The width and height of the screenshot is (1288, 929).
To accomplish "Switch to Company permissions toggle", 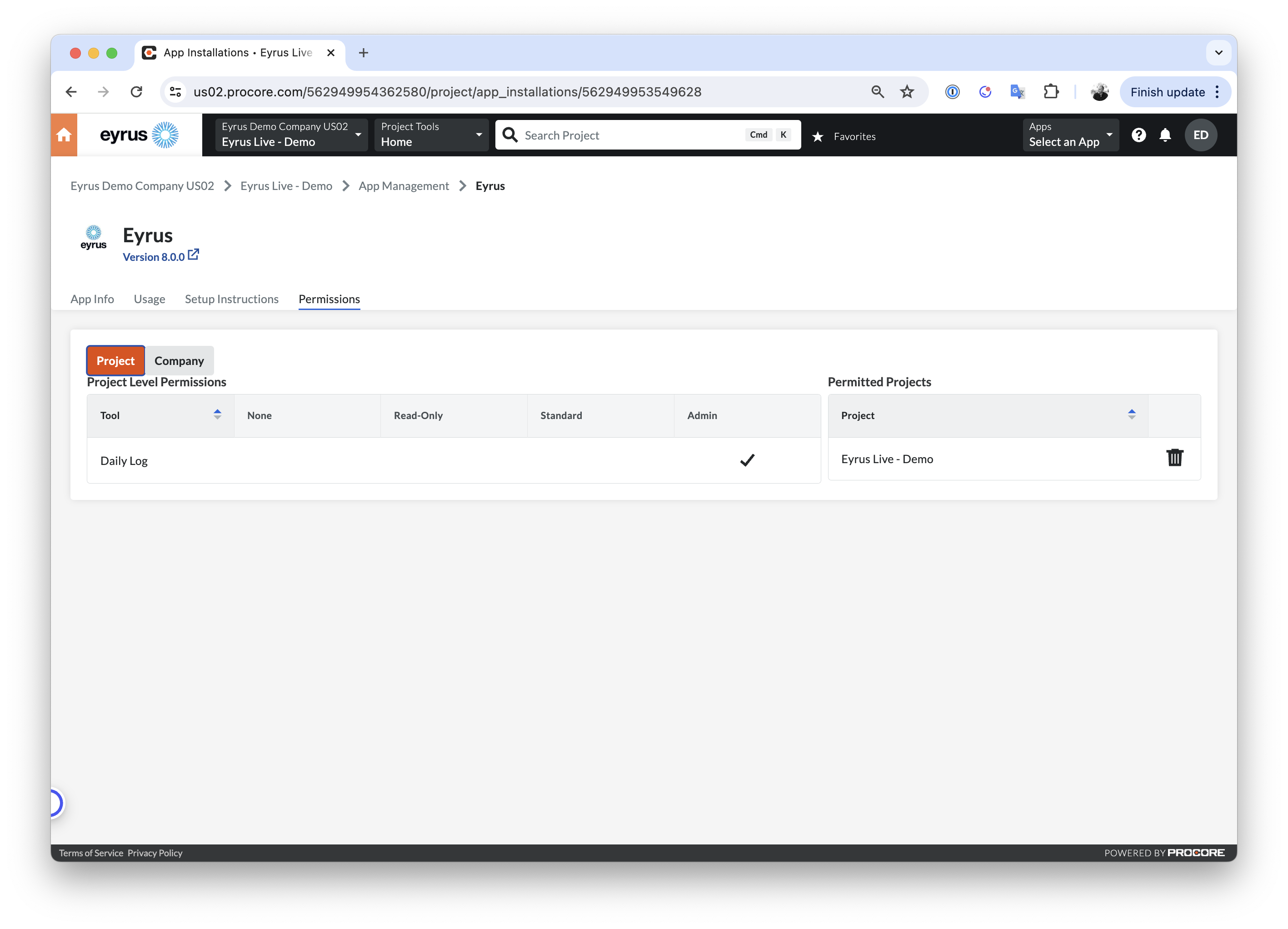I will (x=179, y=360).
